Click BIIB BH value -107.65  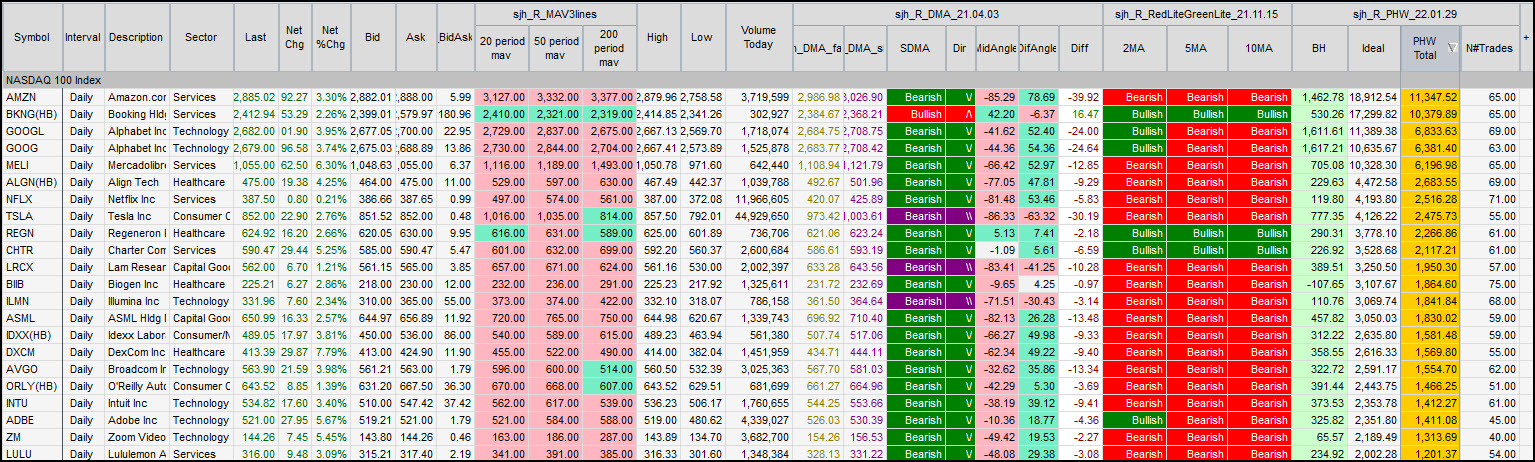[x=1319, y=284]
